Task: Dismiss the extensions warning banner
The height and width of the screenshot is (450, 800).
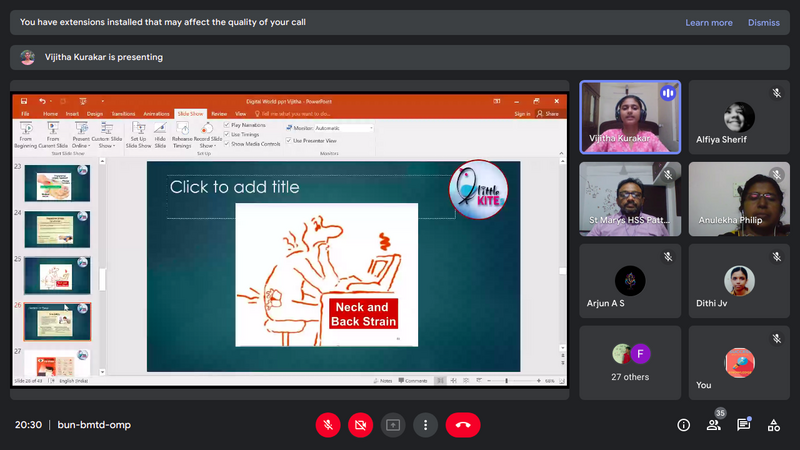Action: [763, 22]
